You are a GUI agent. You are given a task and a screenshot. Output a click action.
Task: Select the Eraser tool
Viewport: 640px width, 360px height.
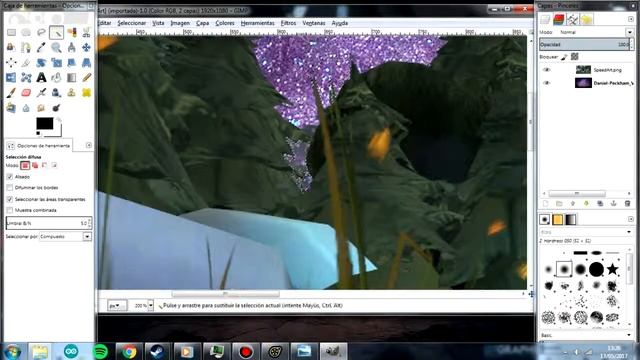click(x=26, y=93)
